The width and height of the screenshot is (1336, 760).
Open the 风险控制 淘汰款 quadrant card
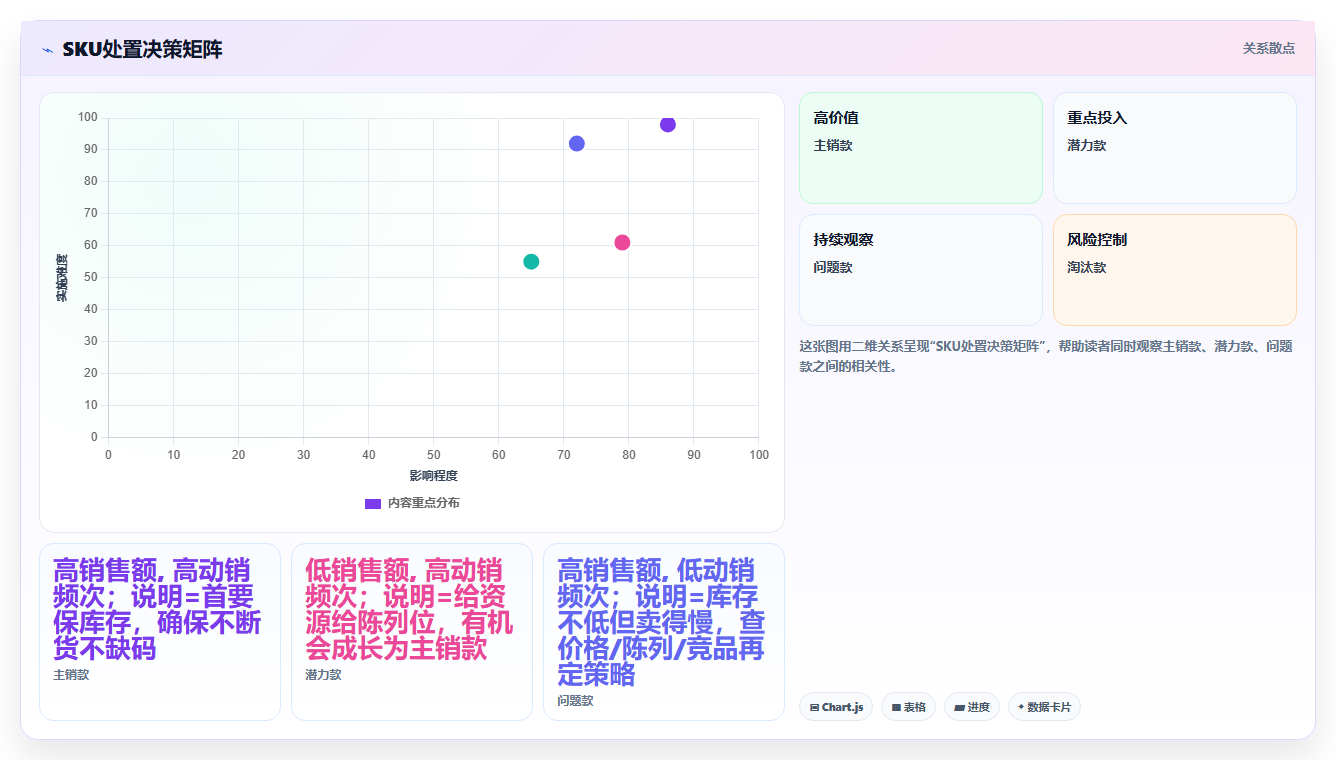[1175, 270]
